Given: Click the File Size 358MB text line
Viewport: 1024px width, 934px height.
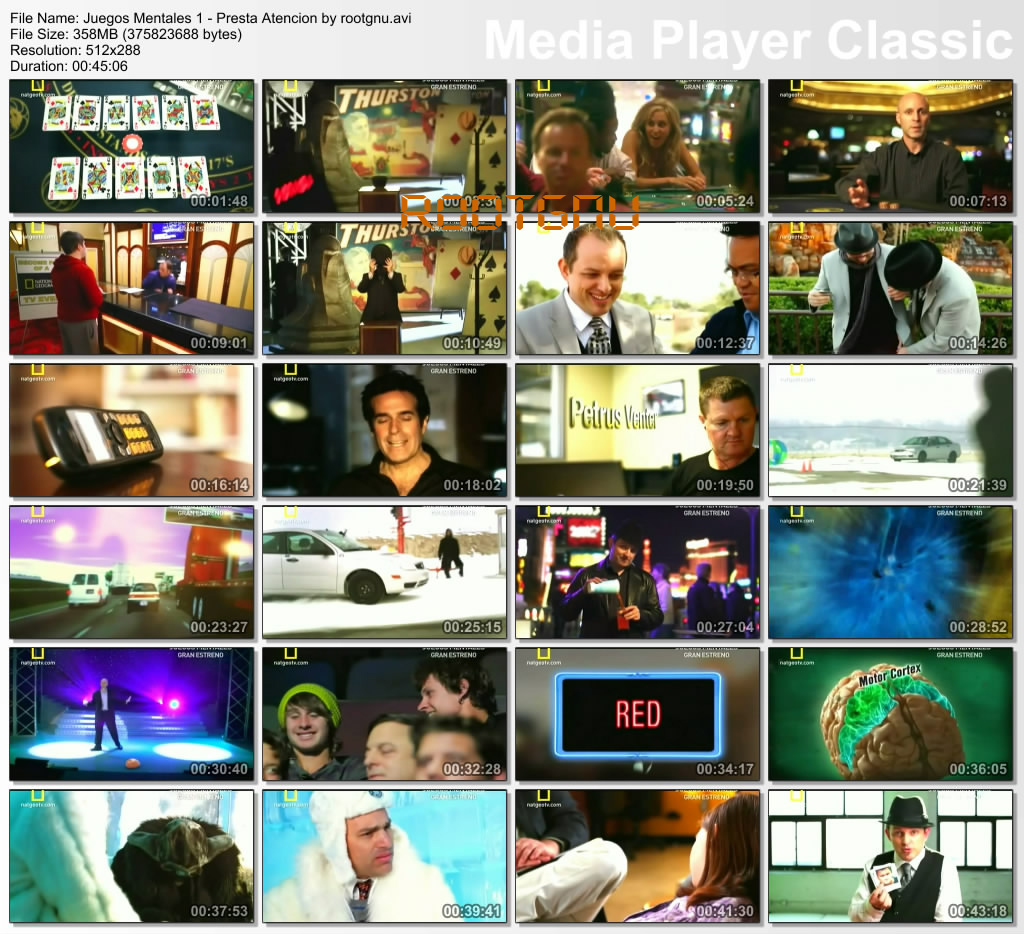Looking at the screenshot, I should click(126, 34).
